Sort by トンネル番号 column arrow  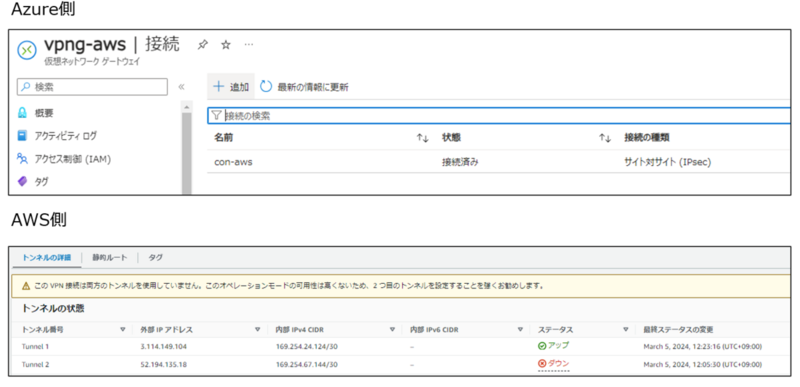click(122, 329)
